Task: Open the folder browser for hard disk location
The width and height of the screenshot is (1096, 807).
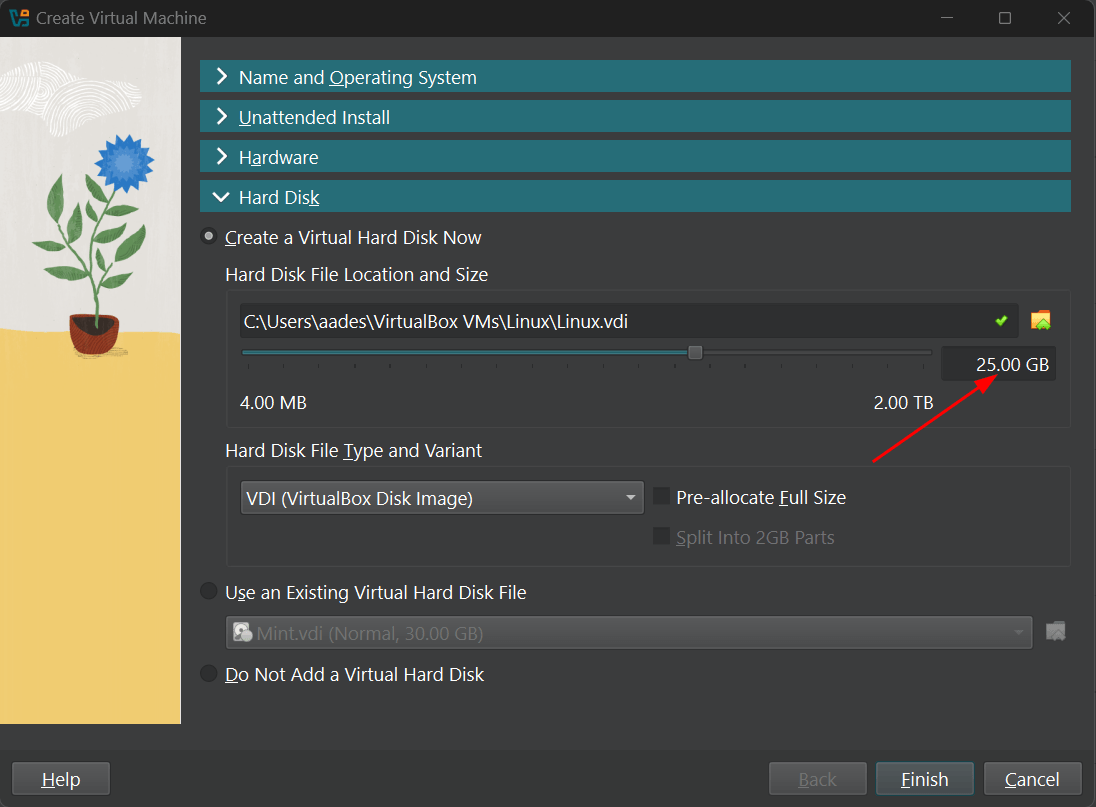Action: pos(1040,320)
